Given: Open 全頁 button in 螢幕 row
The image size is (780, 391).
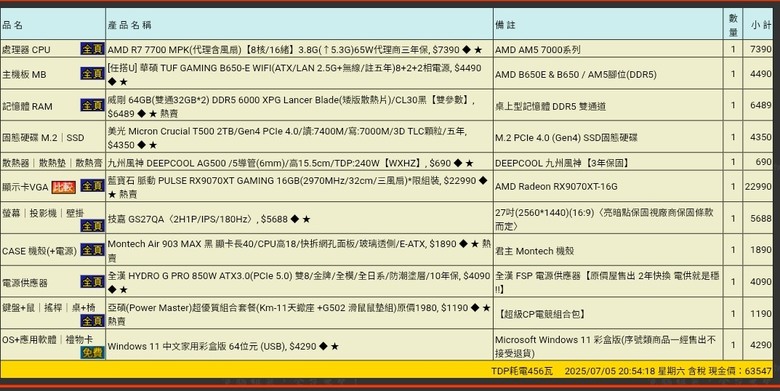Looking at the screenshot, I should coord(93,226).
